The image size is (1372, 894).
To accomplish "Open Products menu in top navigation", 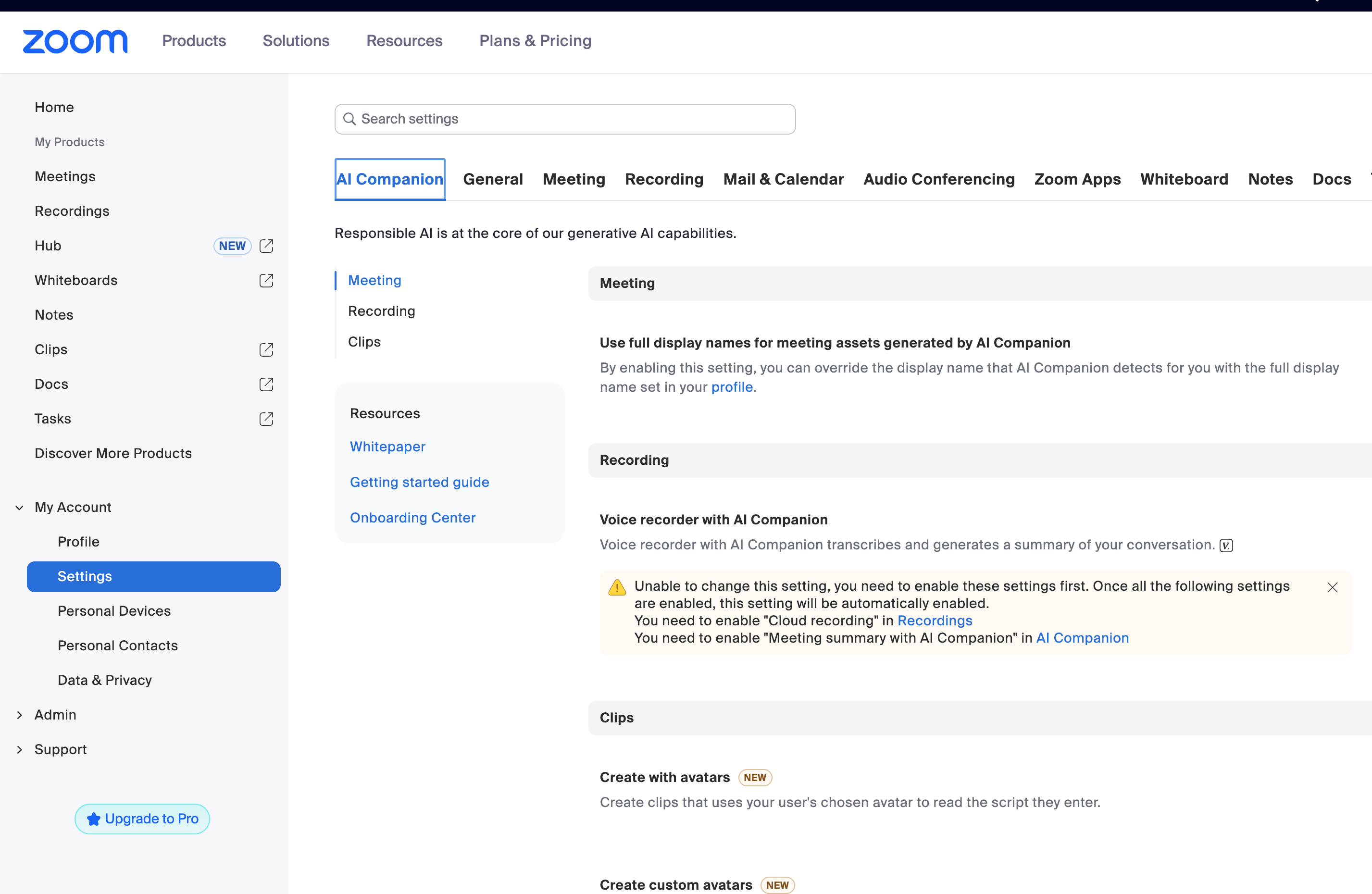I will point(194,41).
